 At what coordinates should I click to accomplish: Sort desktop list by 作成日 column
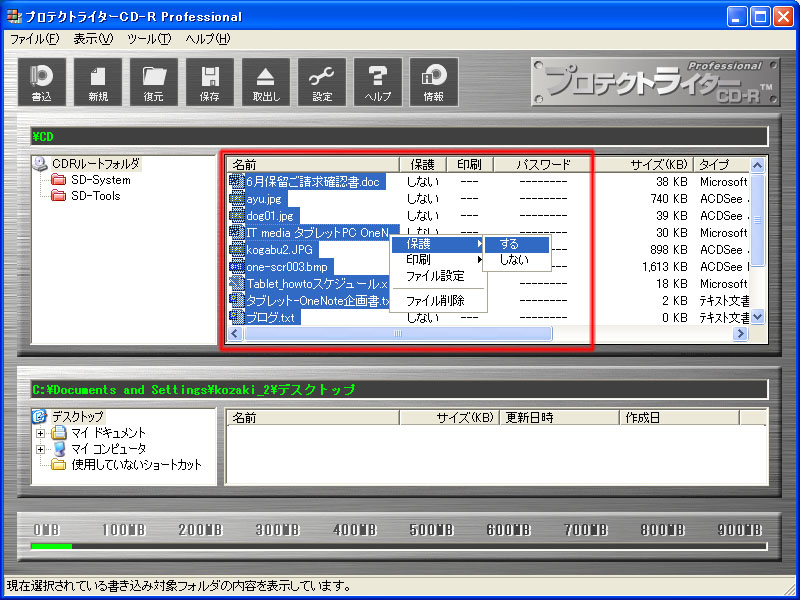pyautogui.click(x=680, y=418)
